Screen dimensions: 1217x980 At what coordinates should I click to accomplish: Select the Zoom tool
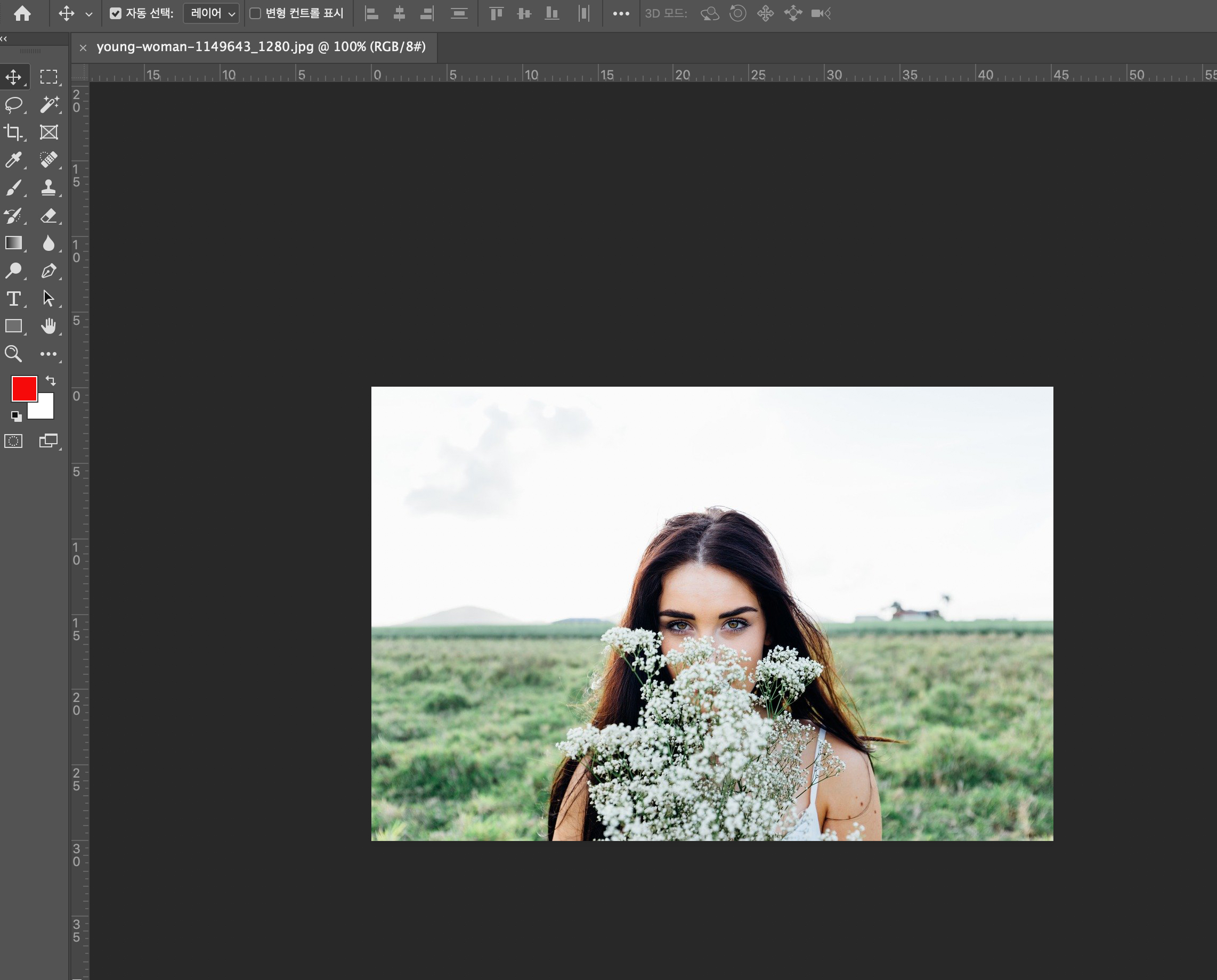click(x=13, y=354)
